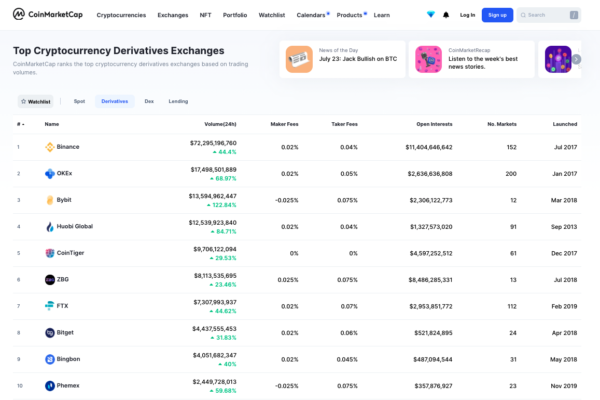
Task: Click Bybit change value 122.84%
Action: pos(222,205)
